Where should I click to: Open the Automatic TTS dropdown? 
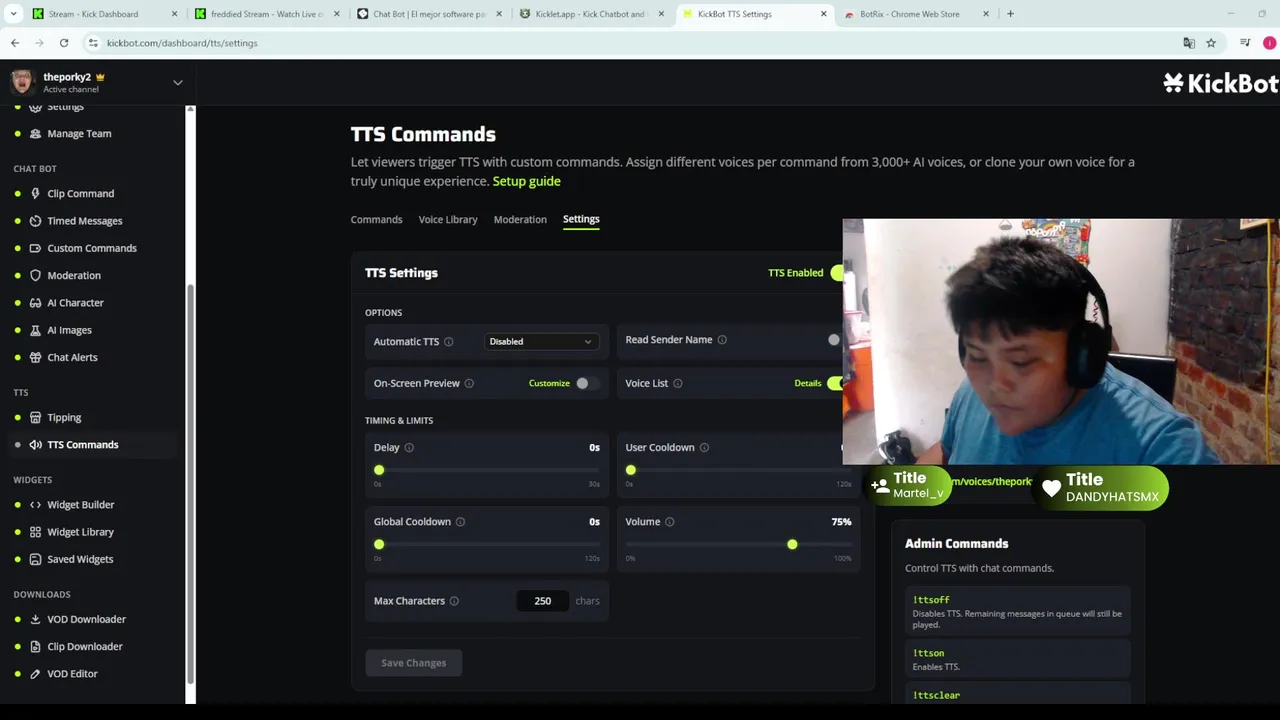point(541,342)
